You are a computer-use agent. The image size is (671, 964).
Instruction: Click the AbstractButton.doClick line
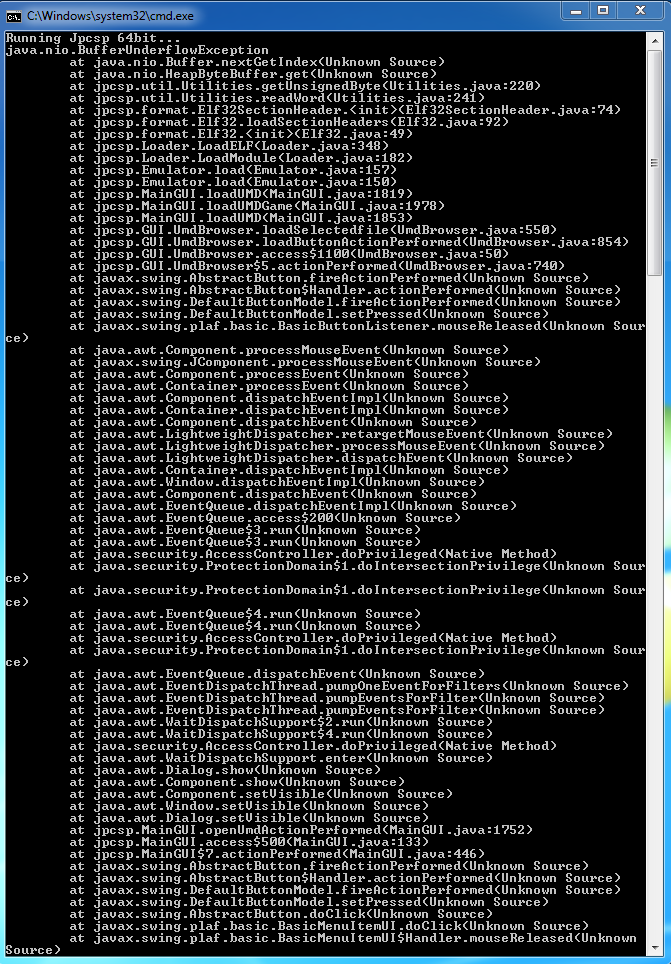280,914
